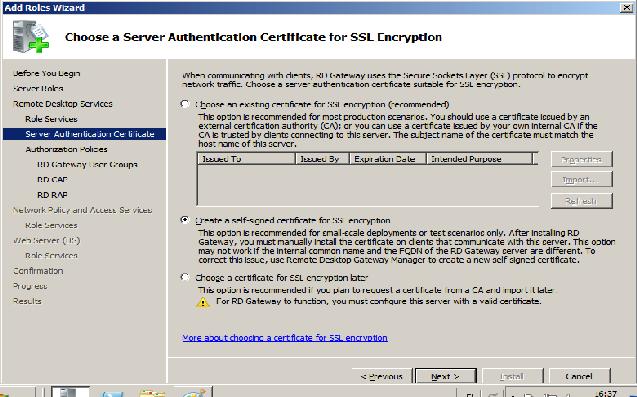Click the Properties button
The width and height of the screenshot is (637, 397).
[x=581, y=159]
